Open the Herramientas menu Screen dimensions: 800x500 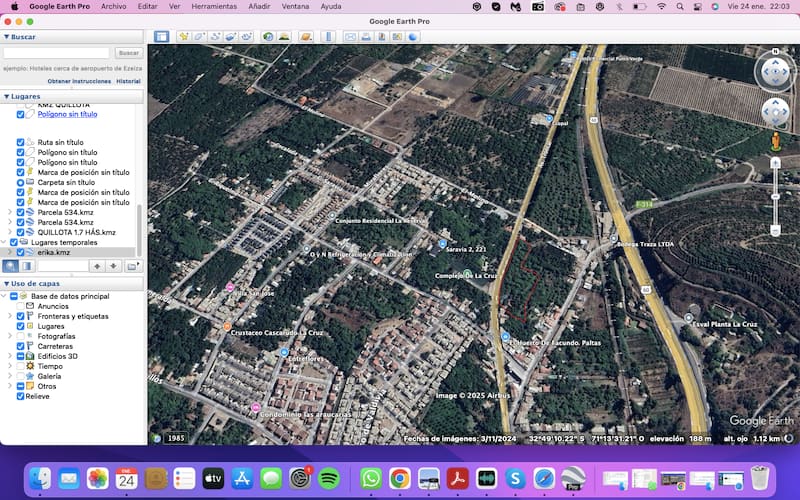click(x=214, y=7)
